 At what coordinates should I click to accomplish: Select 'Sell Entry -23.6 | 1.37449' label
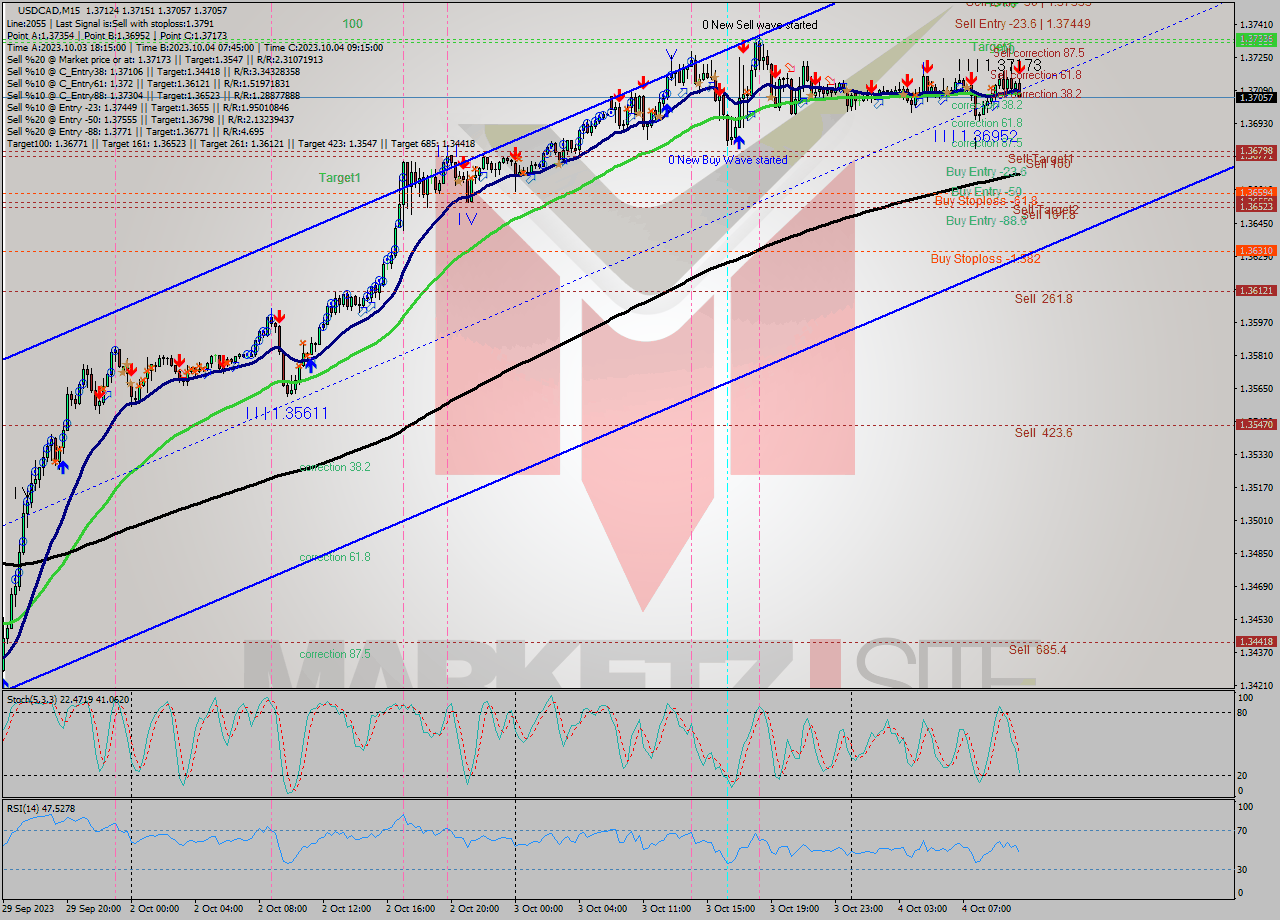pyautogui.click(x=1022, y=23)
